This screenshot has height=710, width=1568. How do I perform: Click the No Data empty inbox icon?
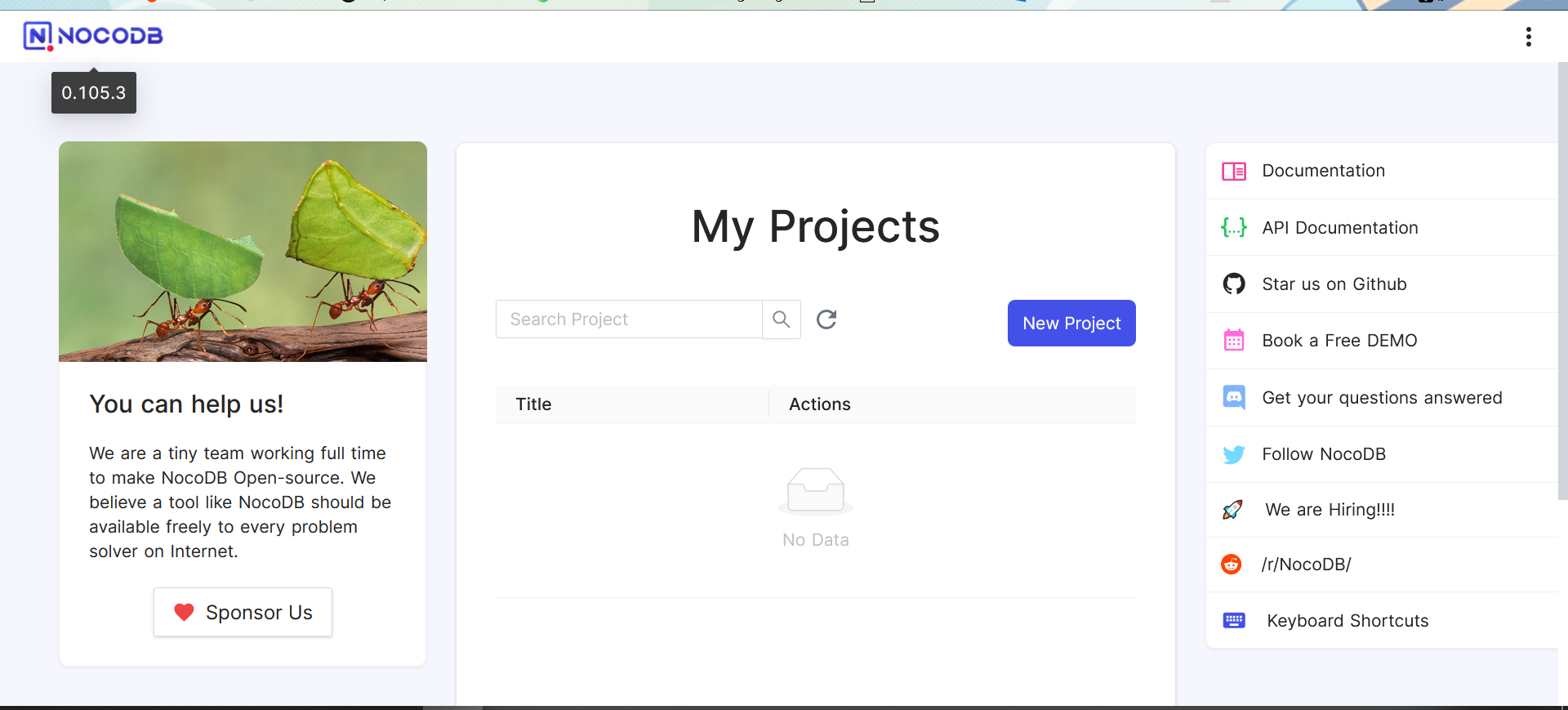coord(816,490)
